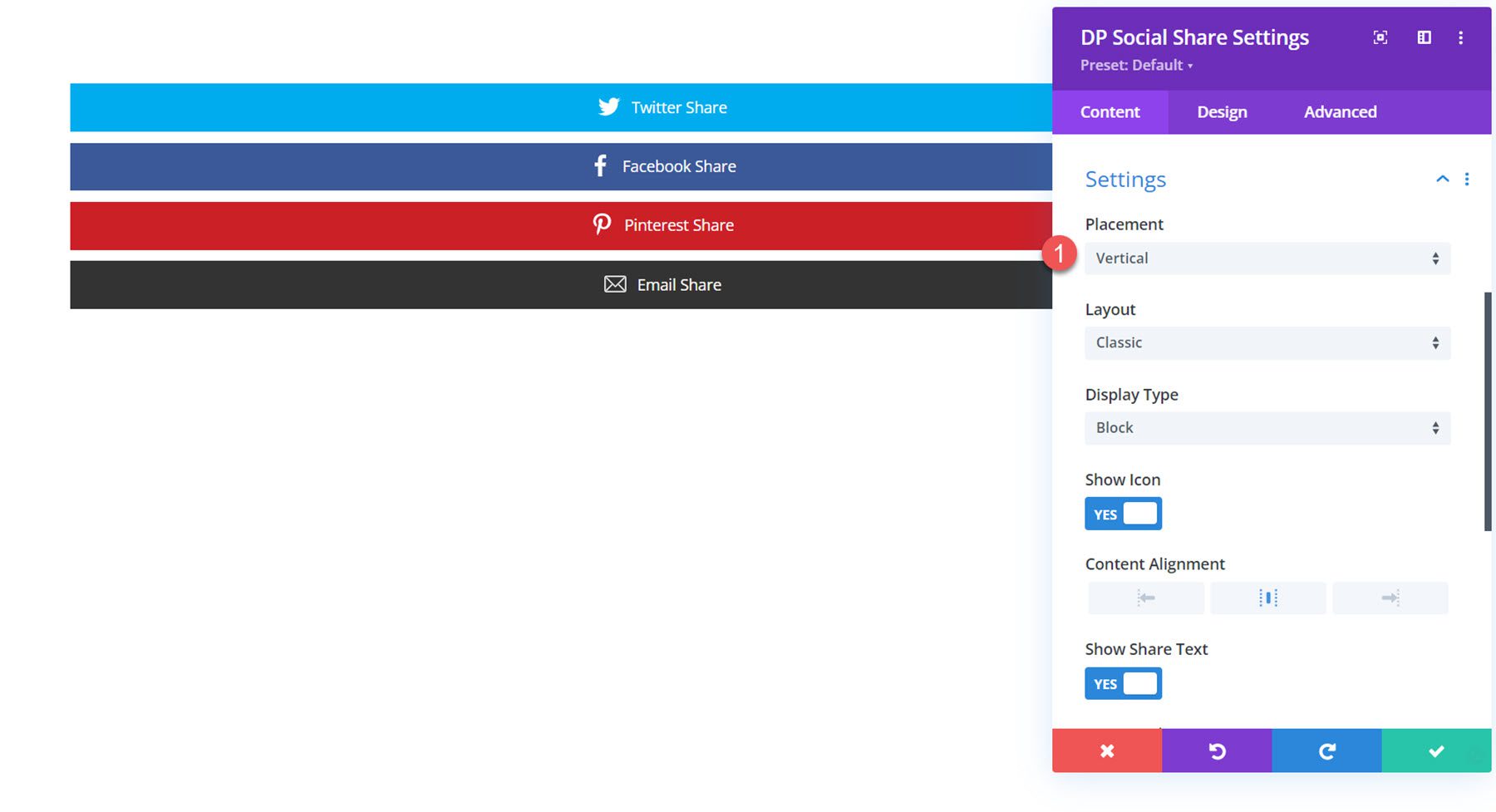
Task: Click the redo icon
Action: [x=1326, y=750]
